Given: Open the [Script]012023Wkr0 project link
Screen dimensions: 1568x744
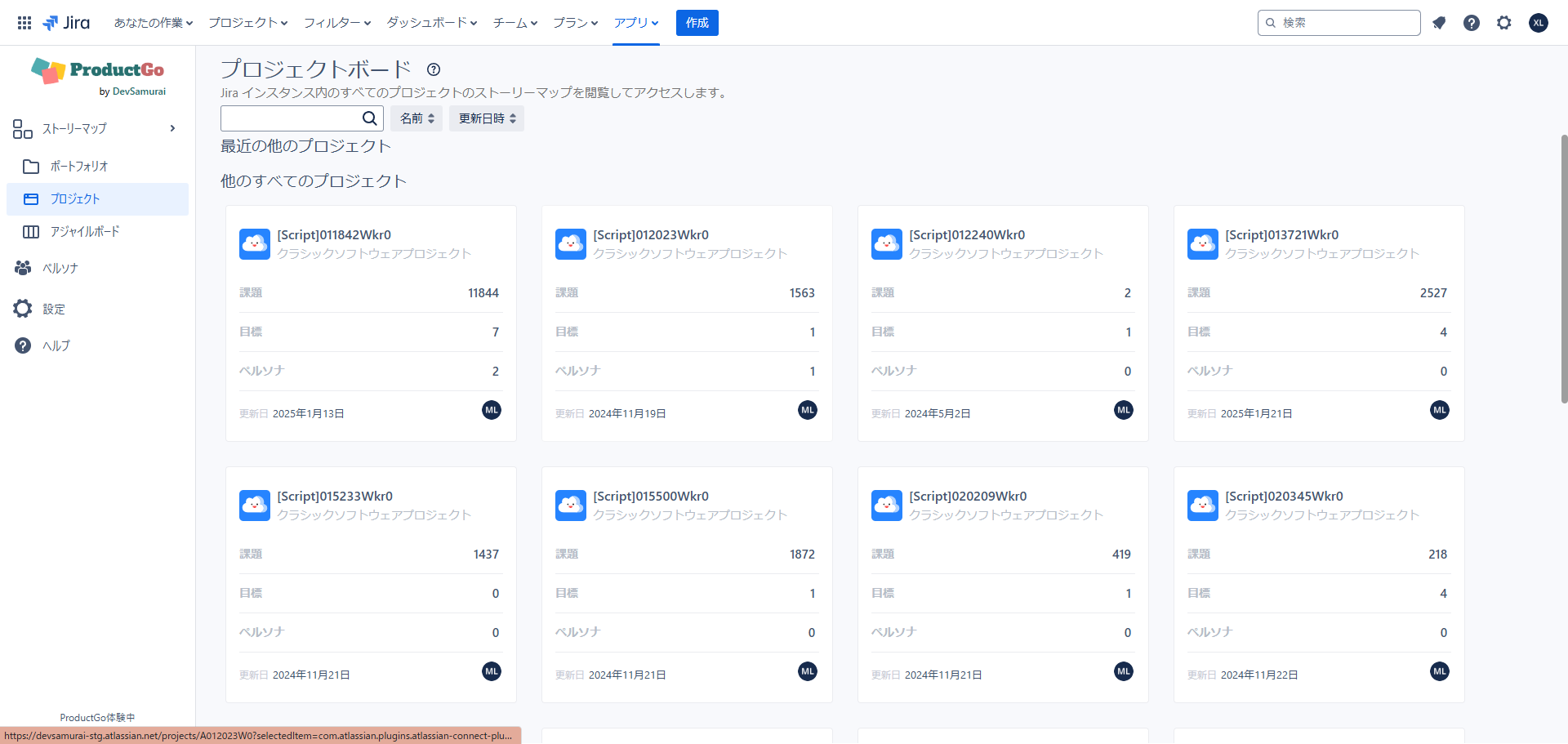Looking at the screenshot, I should click(651, 235).
